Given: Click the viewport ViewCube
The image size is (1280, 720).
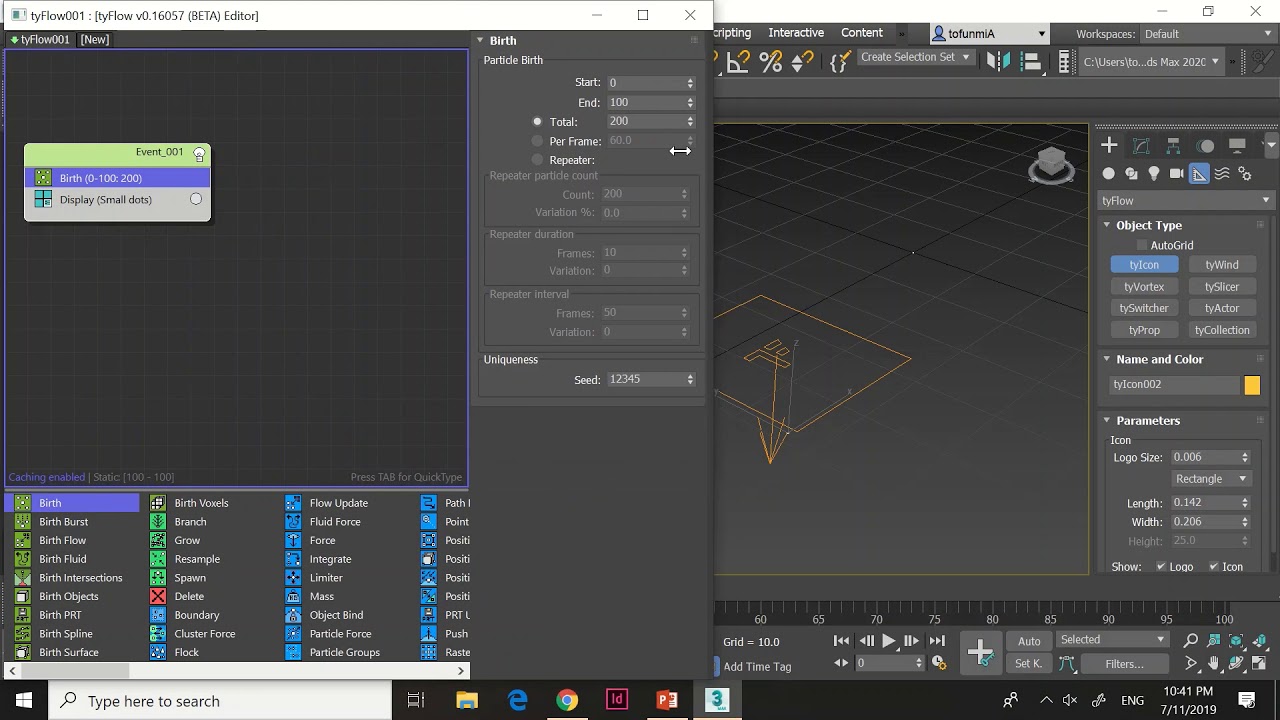Looking at the screenshot, I should pyautogui.click(x=1051, y=165).
